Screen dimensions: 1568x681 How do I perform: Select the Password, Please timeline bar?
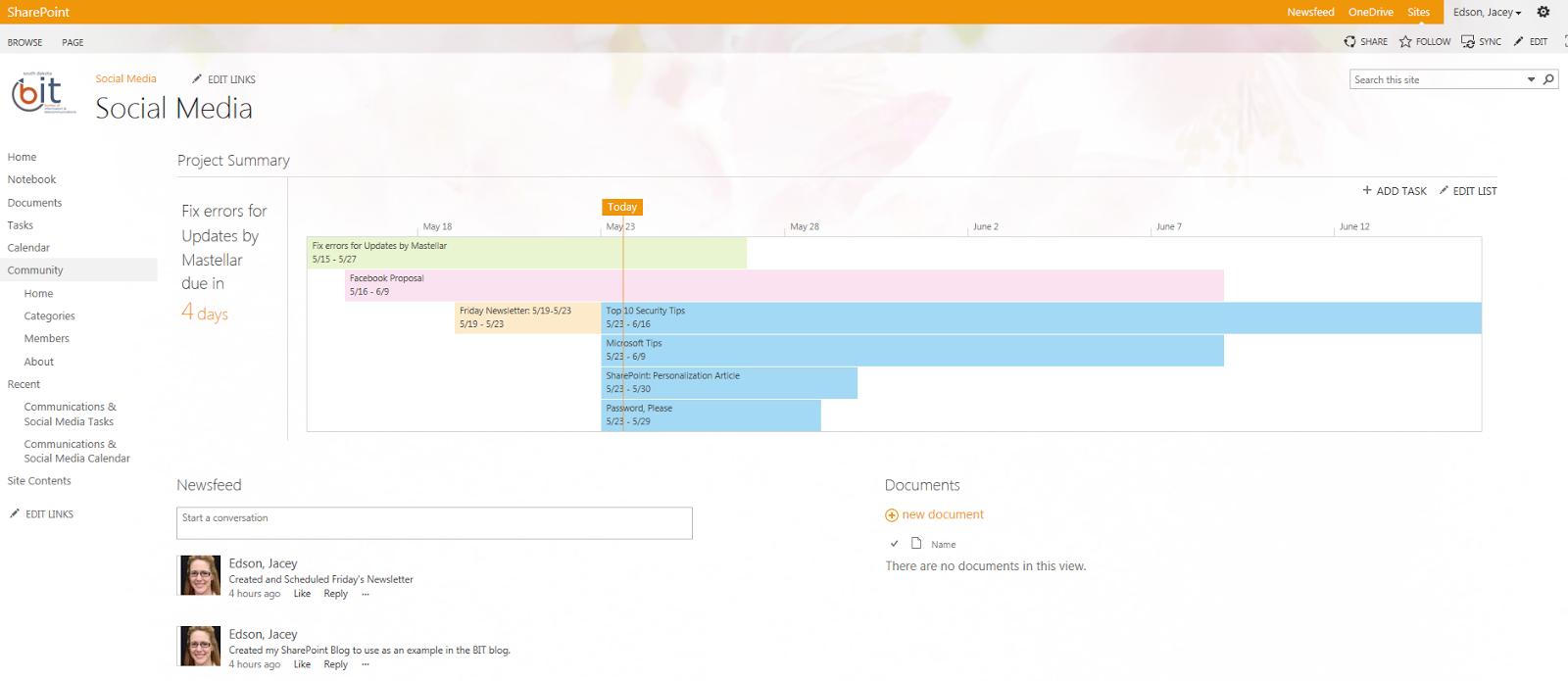click(x=710, y=414)
